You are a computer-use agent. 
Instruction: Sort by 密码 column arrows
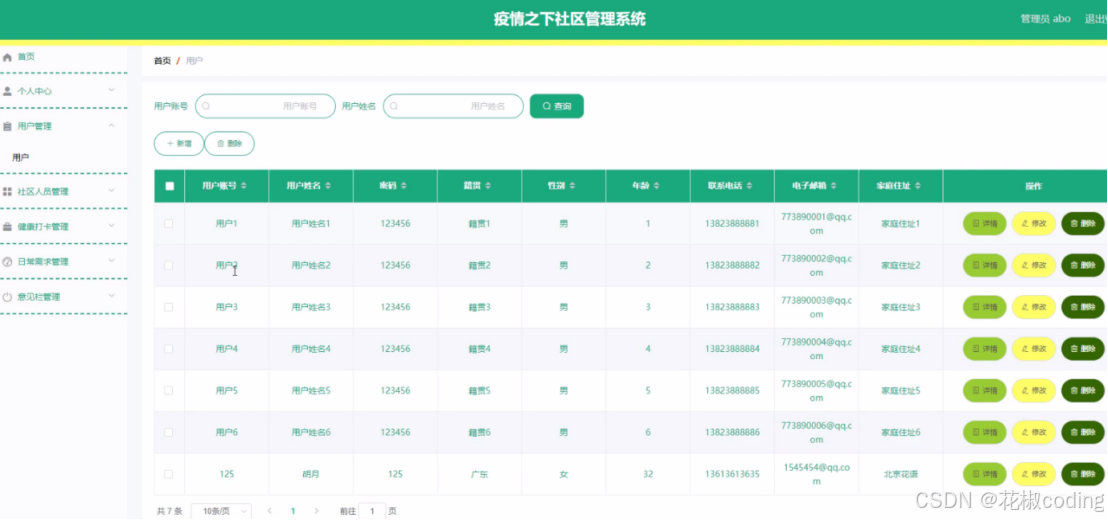(403, 186)
